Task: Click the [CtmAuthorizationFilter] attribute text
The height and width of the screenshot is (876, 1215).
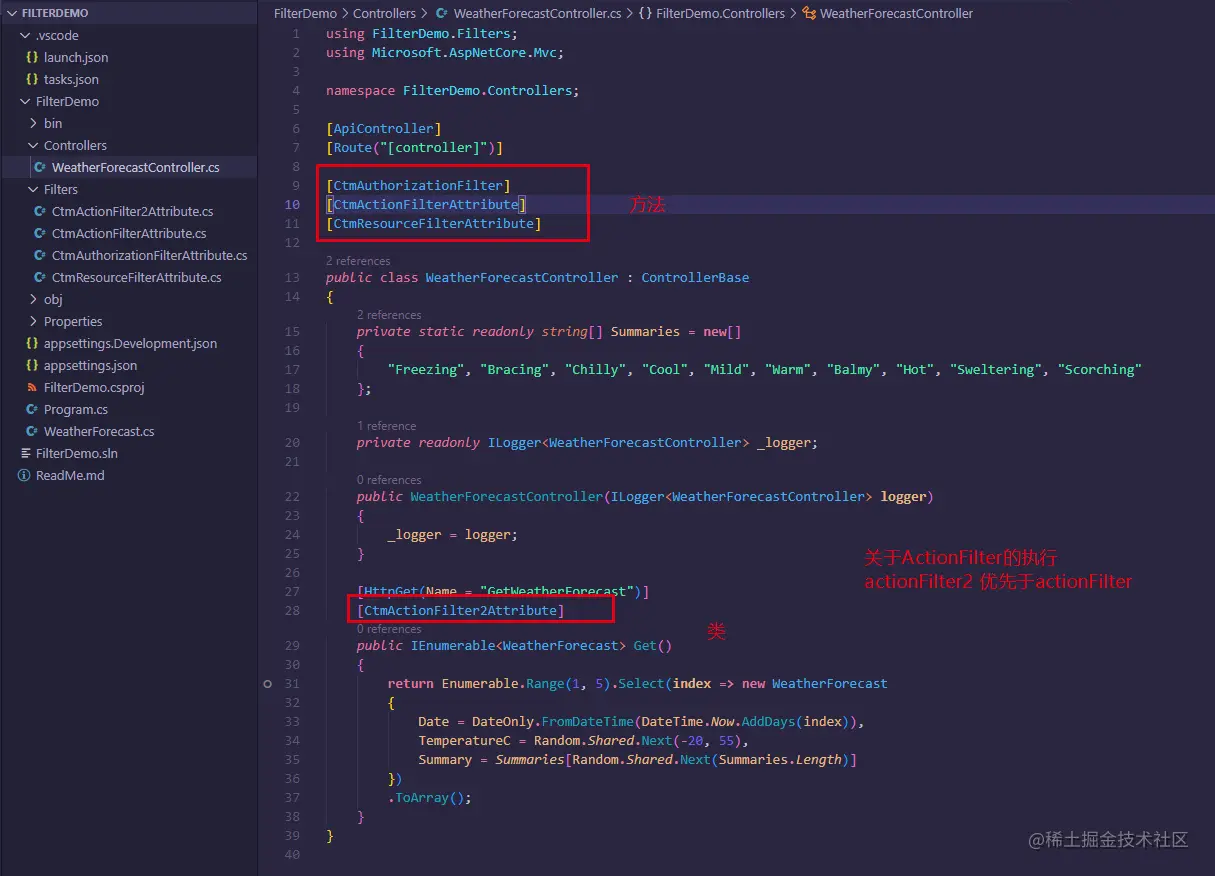Action: coord(418,186)
